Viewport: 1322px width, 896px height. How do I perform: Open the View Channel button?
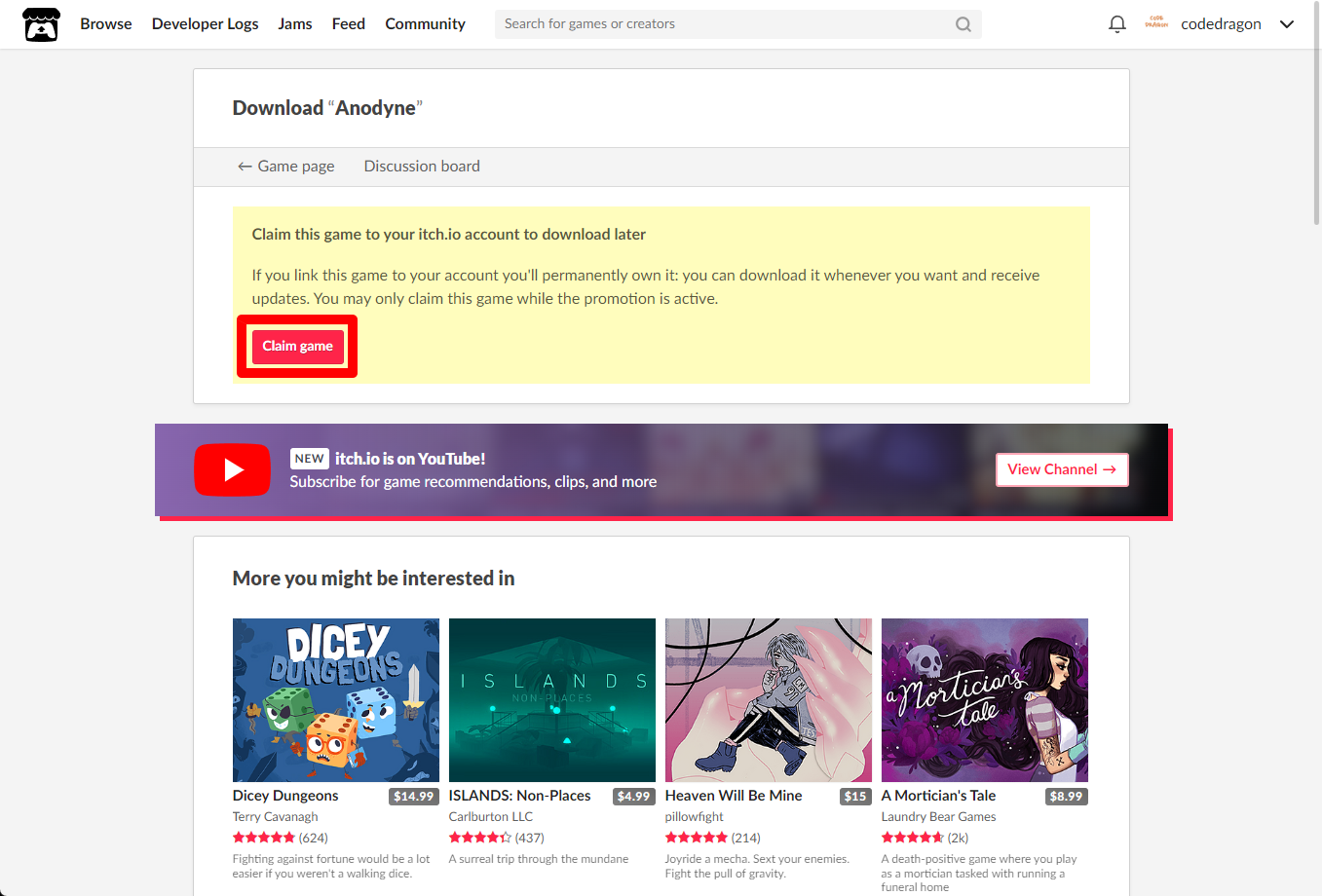[x=1062, y=469]
